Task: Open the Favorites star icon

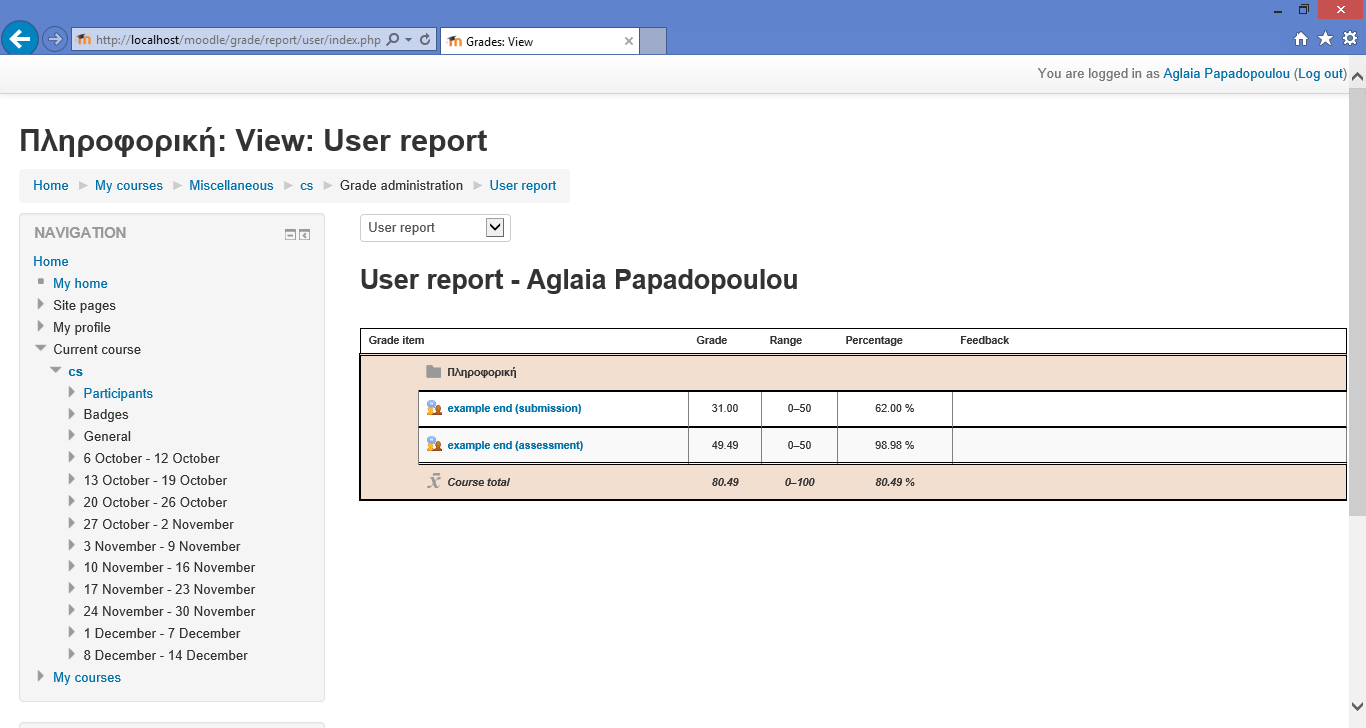Action: pos(1325,39)
